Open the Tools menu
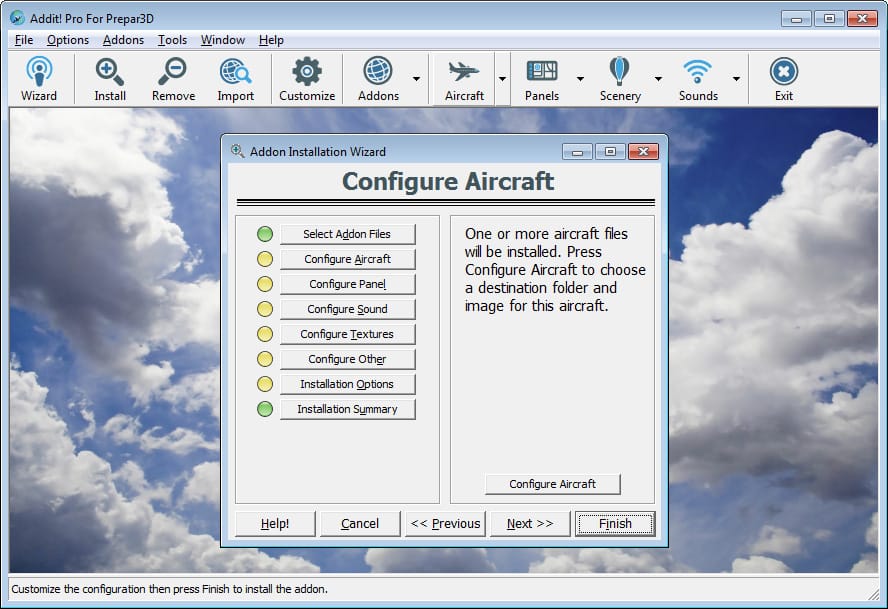888x609 pixels. tap(172, 40)
